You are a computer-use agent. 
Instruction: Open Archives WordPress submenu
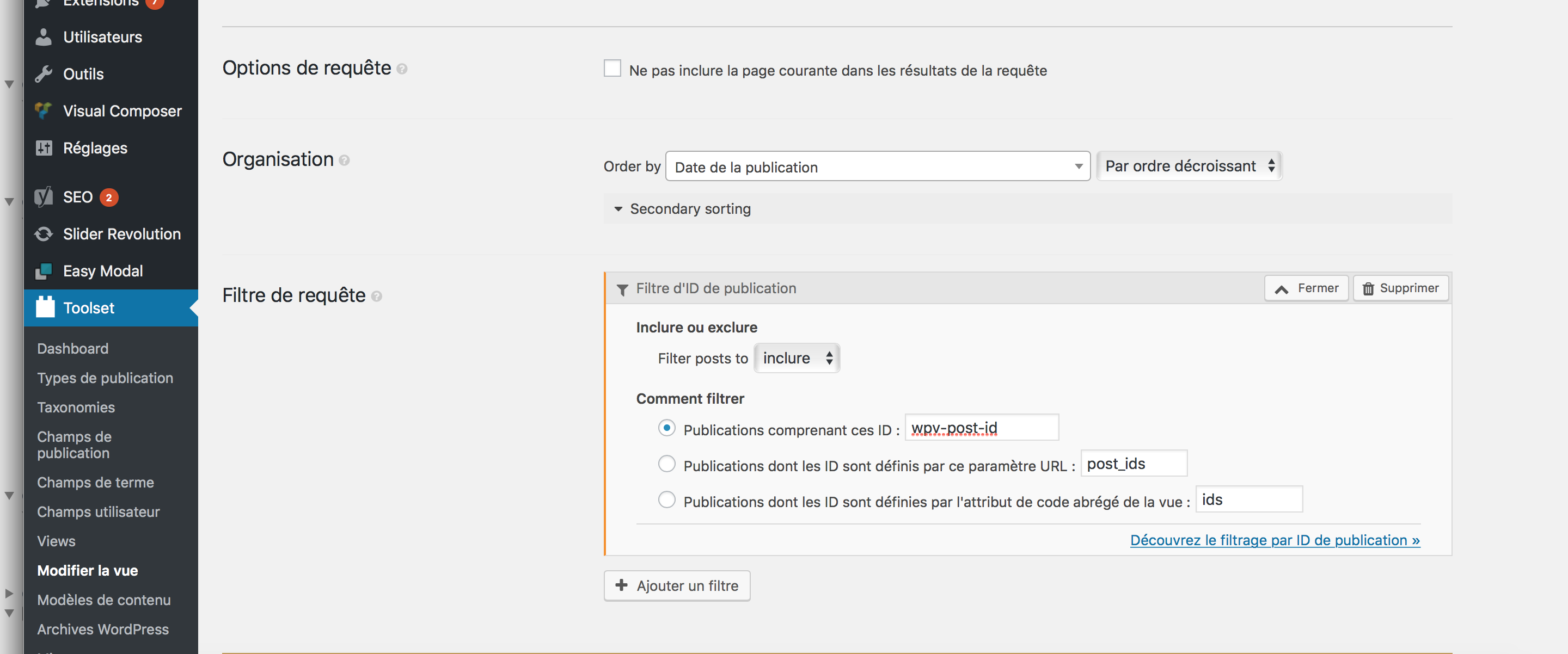pyautogui.click(x=102, y=629)
